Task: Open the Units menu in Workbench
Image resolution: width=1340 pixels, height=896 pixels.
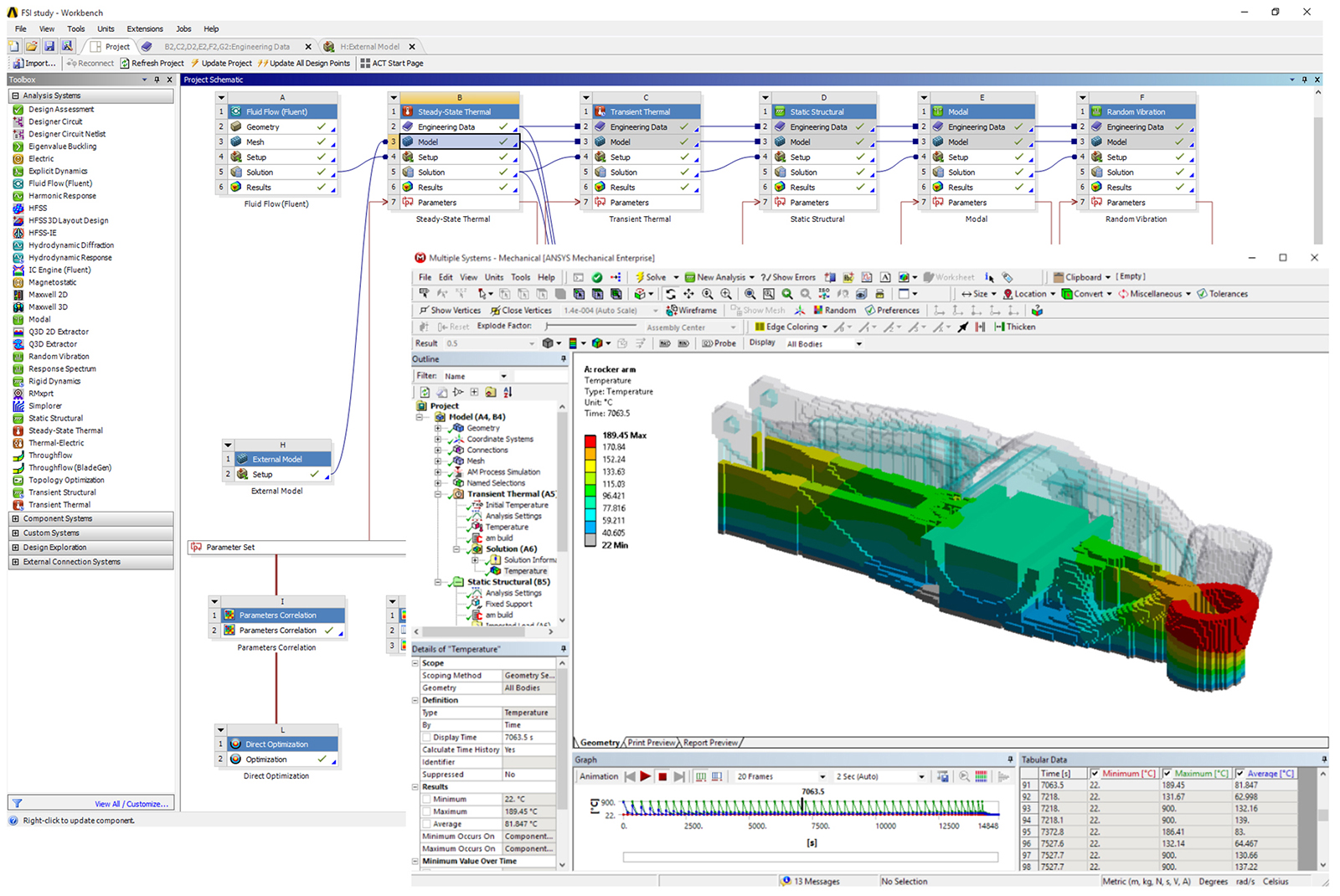Action: point(106,28)
